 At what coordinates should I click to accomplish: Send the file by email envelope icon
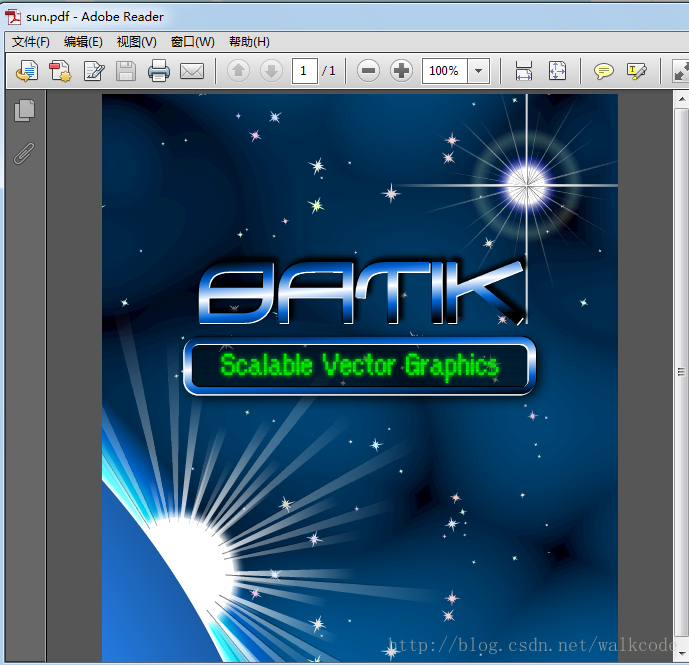191,71
